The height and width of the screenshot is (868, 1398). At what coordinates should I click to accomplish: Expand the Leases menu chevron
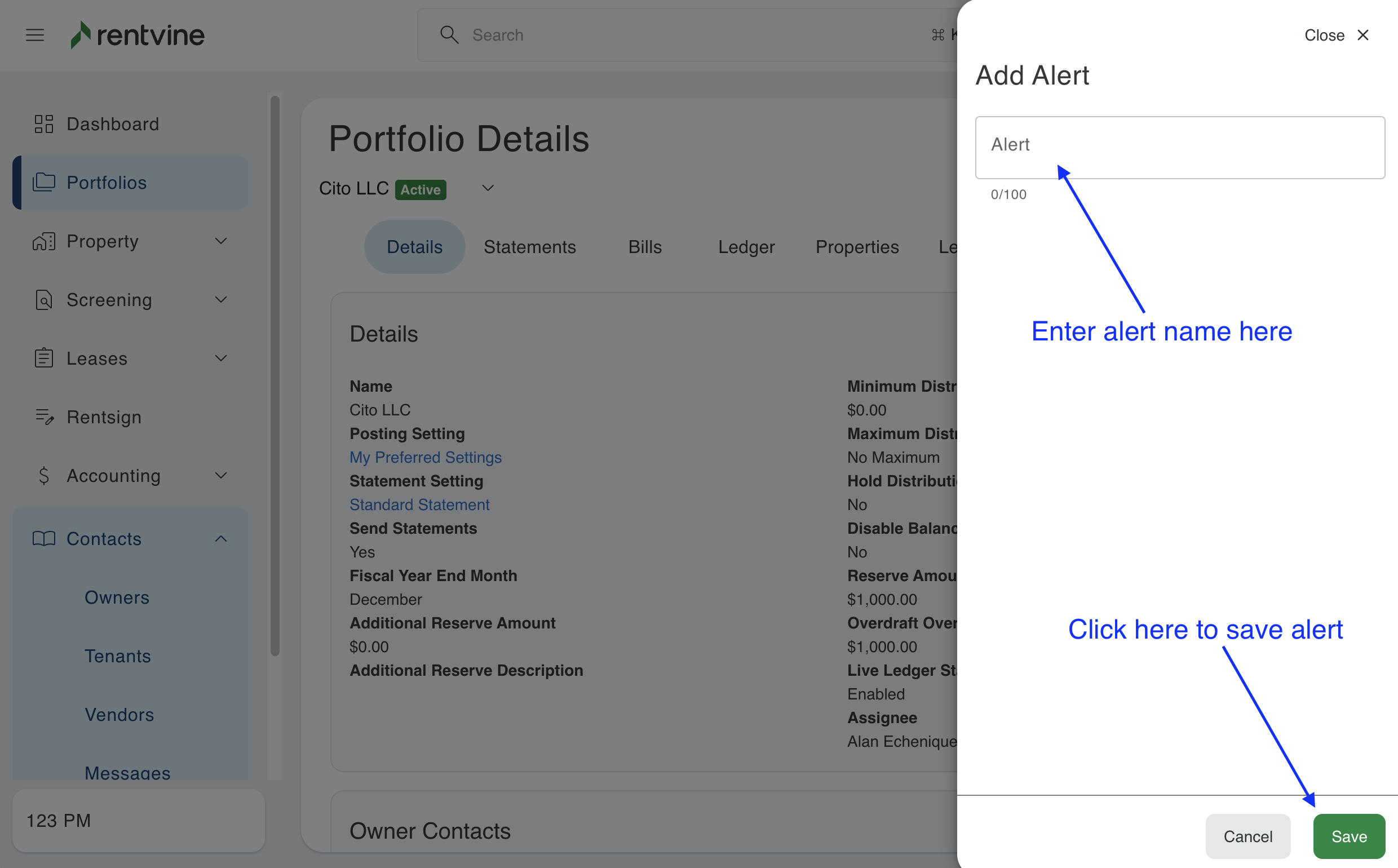coord(221,358)
